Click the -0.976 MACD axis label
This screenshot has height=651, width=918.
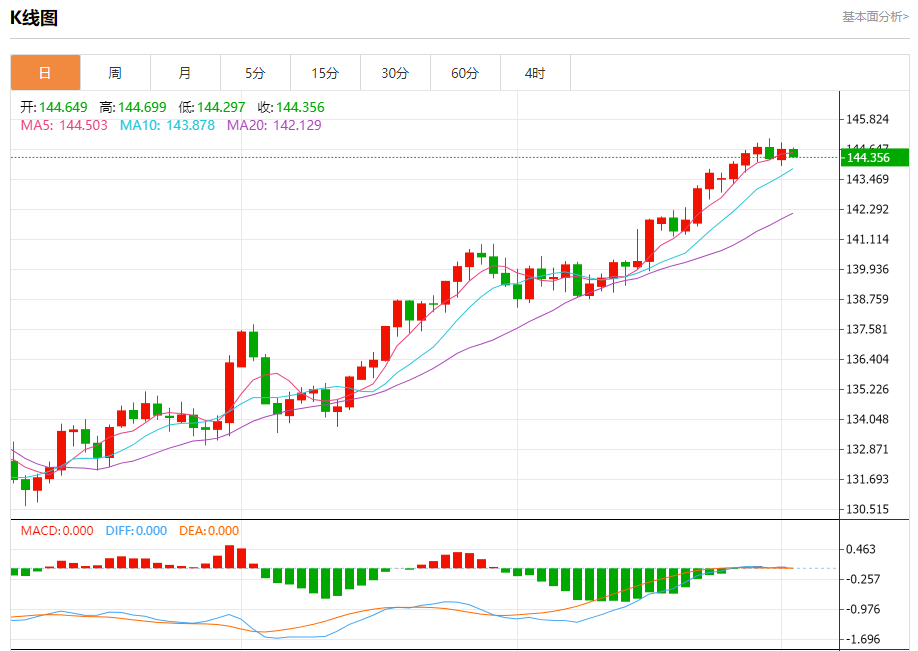click(863, 609)
